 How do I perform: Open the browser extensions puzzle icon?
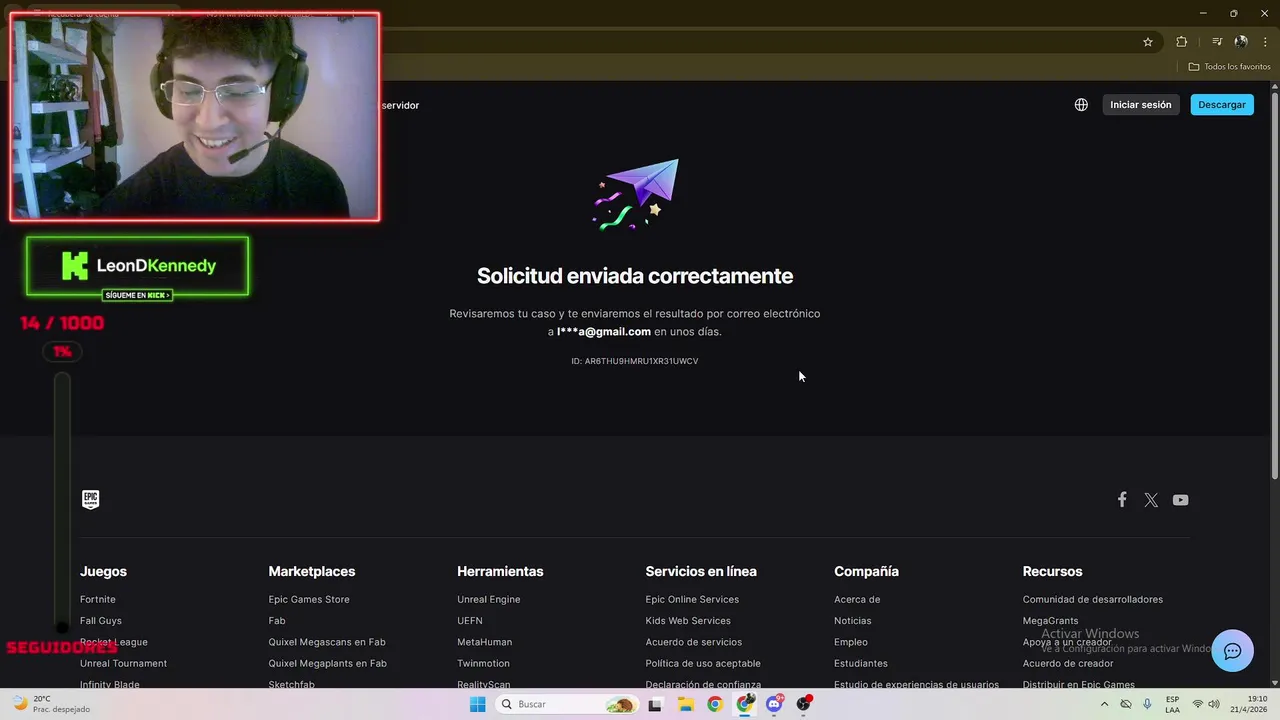[x=1181, y=42]
